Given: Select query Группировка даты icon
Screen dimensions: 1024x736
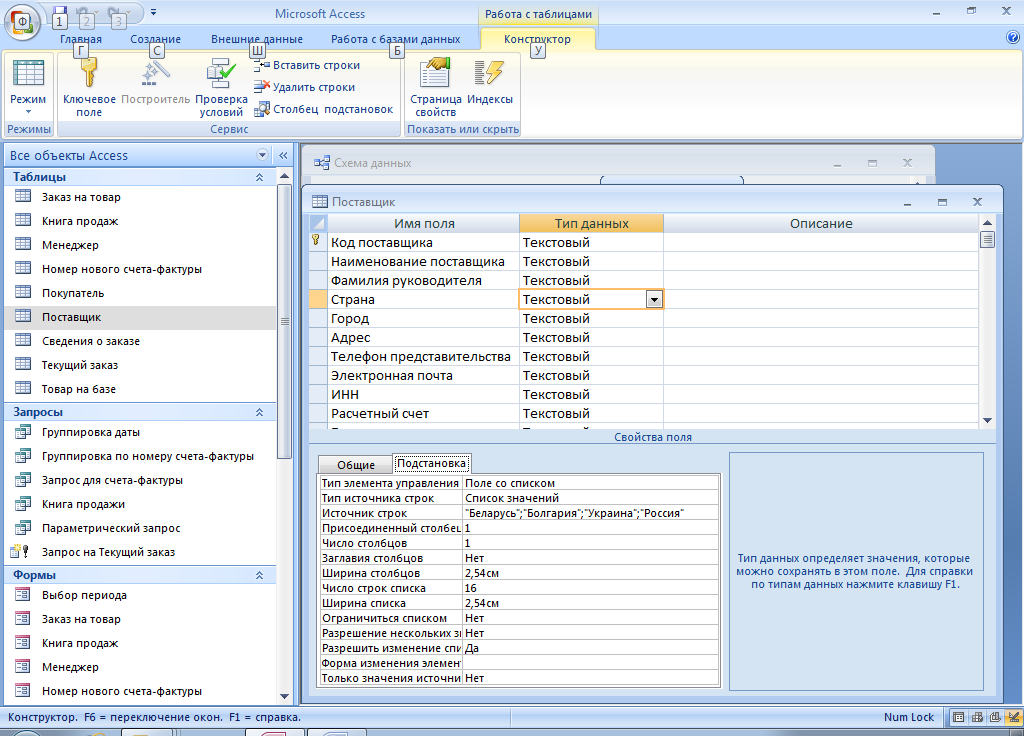Looking at the screenshot, I should click(x=23, y=432).
